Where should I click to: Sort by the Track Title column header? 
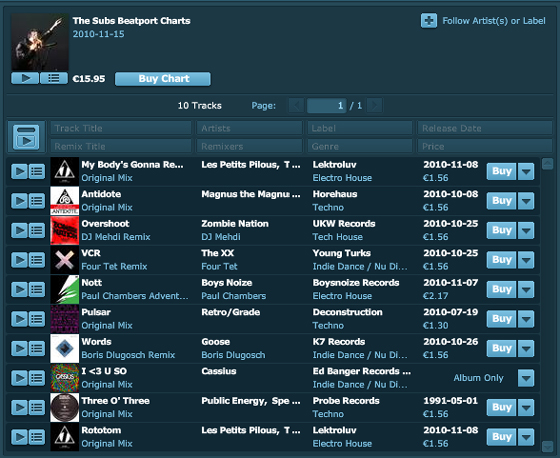click(x=121, y=128)
